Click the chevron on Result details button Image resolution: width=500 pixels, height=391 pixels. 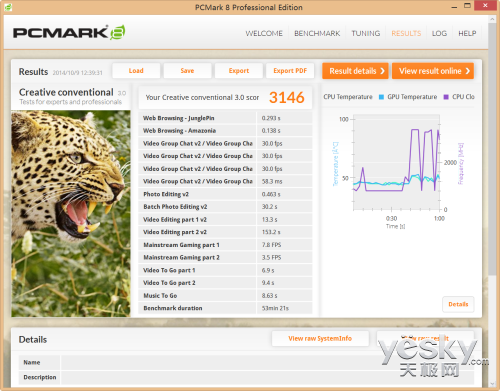[x=382, y=71]
